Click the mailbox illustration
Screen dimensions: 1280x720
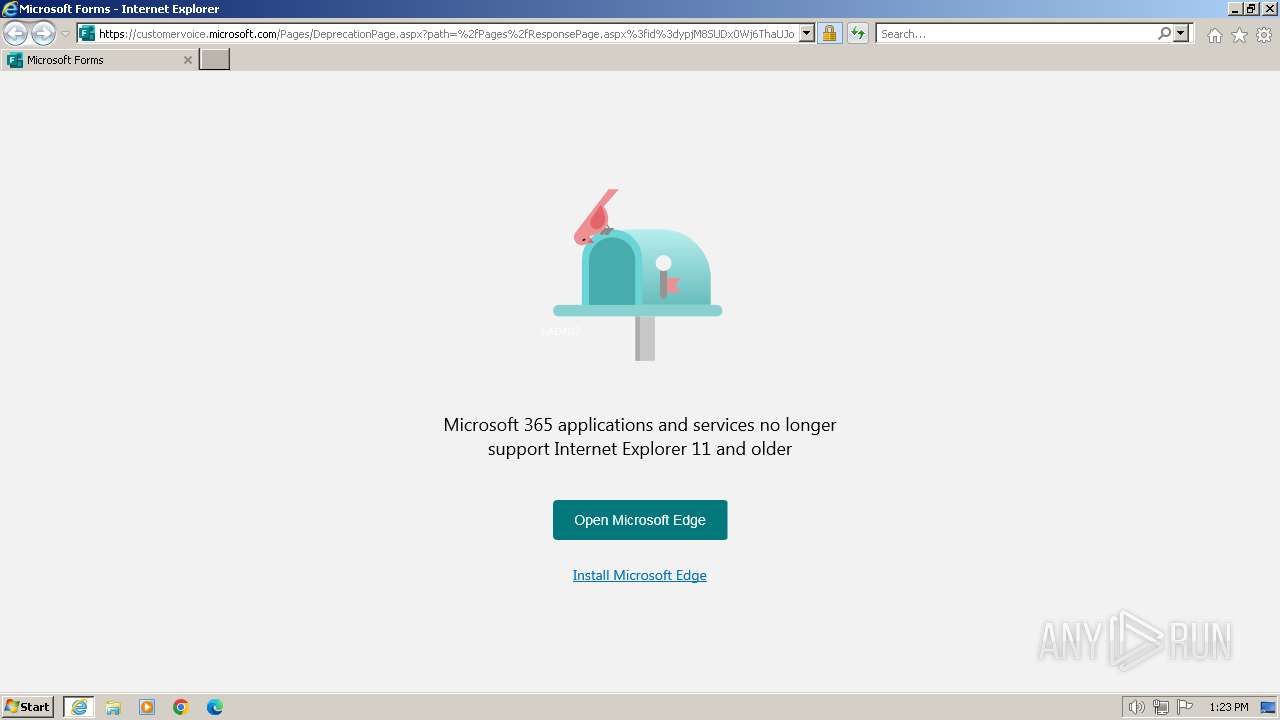[637, 275]
